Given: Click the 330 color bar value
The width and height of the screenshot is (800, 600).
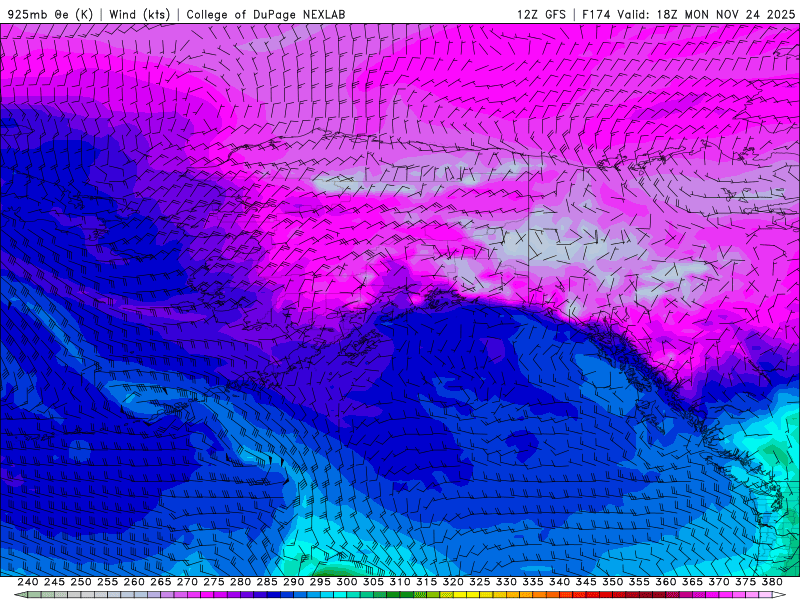Looking at the screenshot, I should coord(506,582).
